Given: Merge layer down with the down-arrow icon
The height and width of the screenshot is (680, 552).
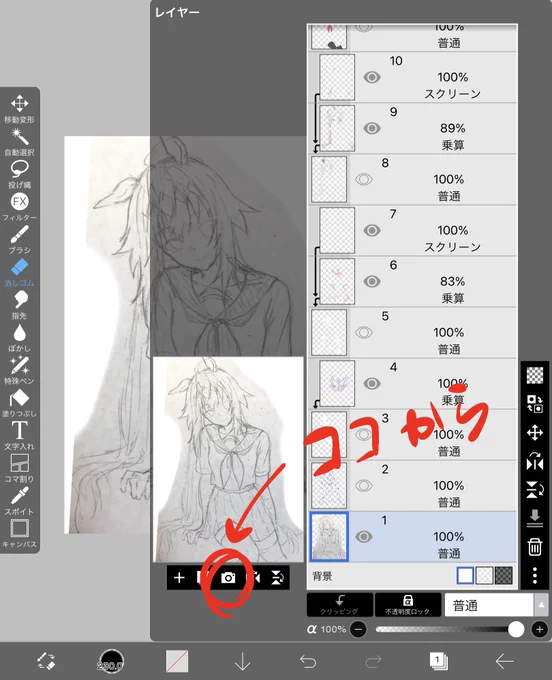Looking at the screenshot, I should click(x=535, y=518).
